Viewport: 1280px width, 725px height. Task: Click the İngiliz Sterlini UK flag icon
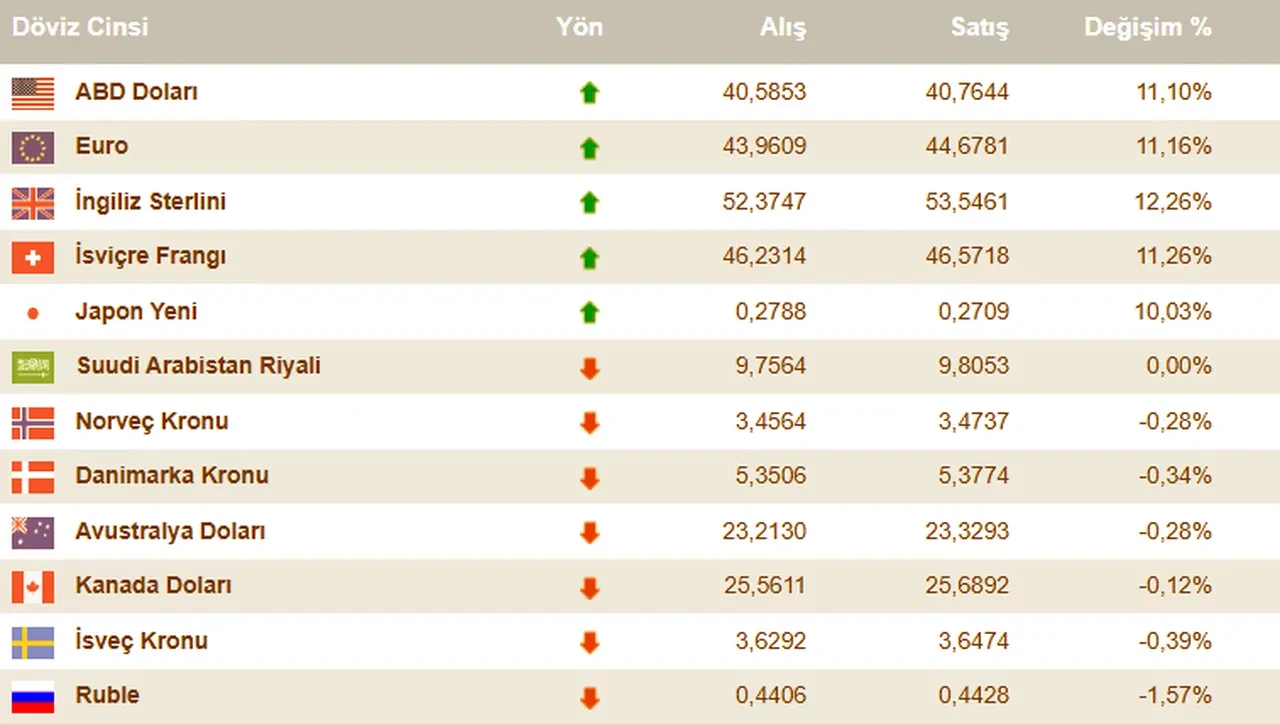(32, 202)
